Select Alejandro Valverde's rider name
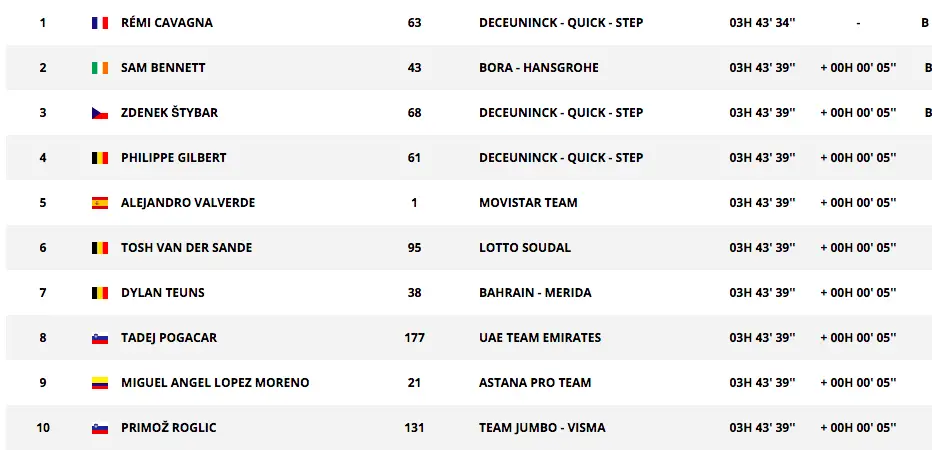This screenshot has width=932, height=450. click(187, 203)
